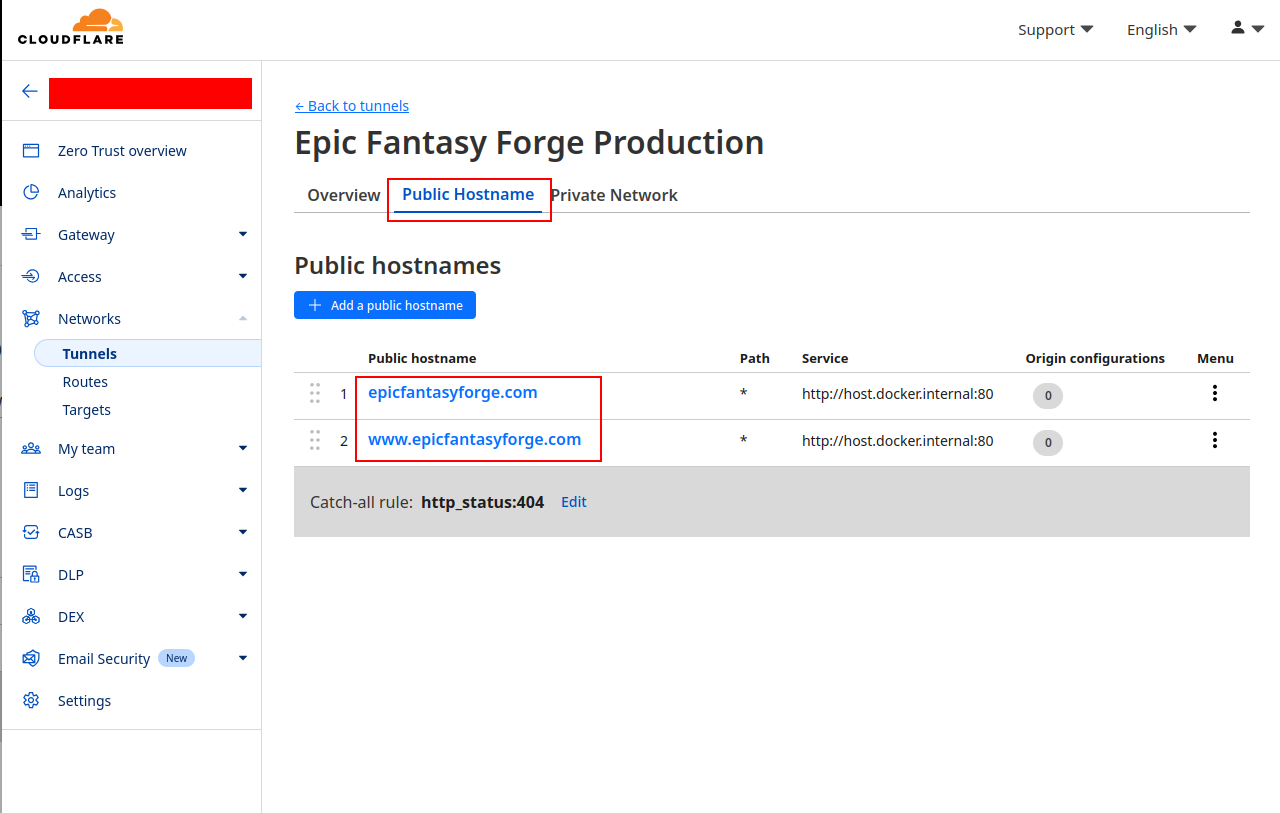The image size is (1280, 813).
Task: Click the CASB sidebar icon
Action: click(31, 533)
